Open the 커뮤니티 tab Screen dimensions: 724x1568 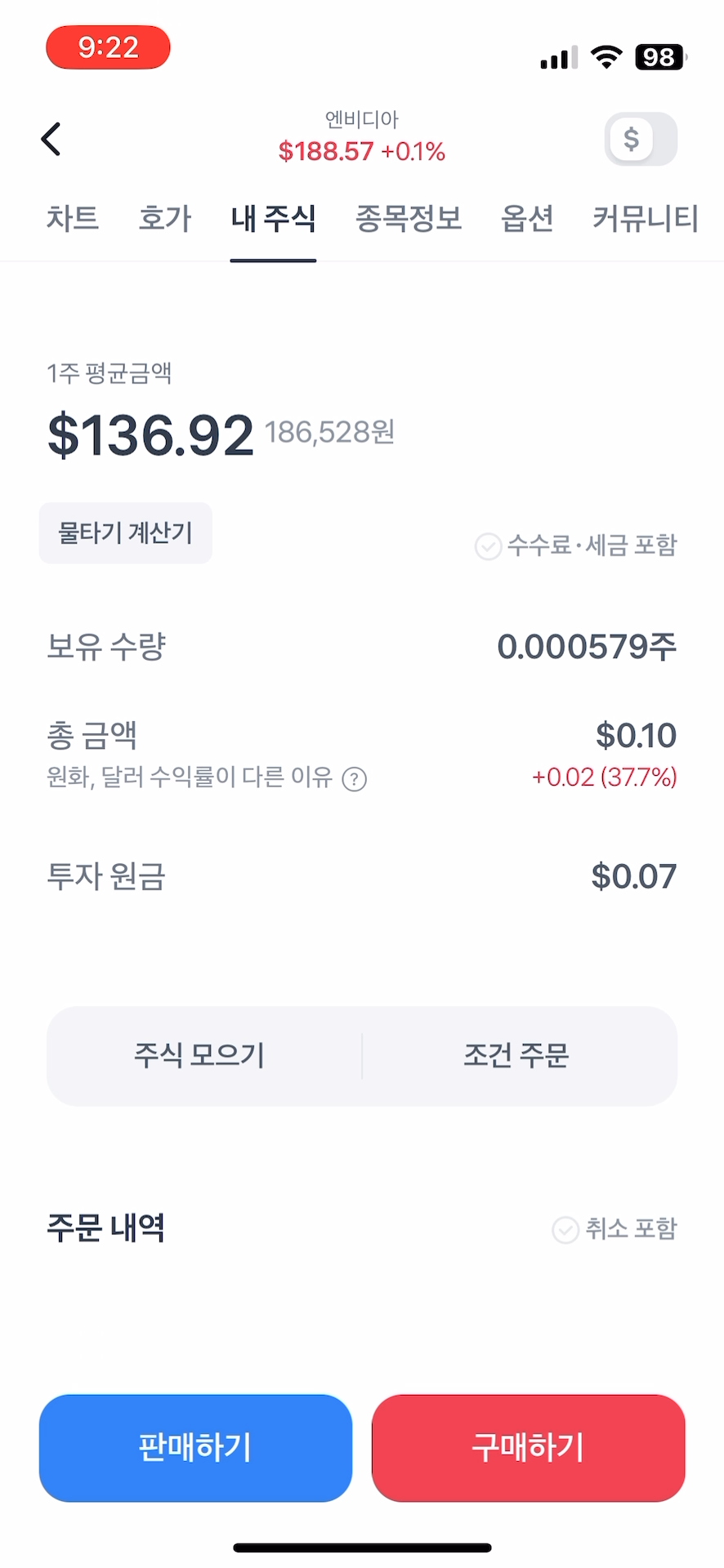tap(645, 219)
